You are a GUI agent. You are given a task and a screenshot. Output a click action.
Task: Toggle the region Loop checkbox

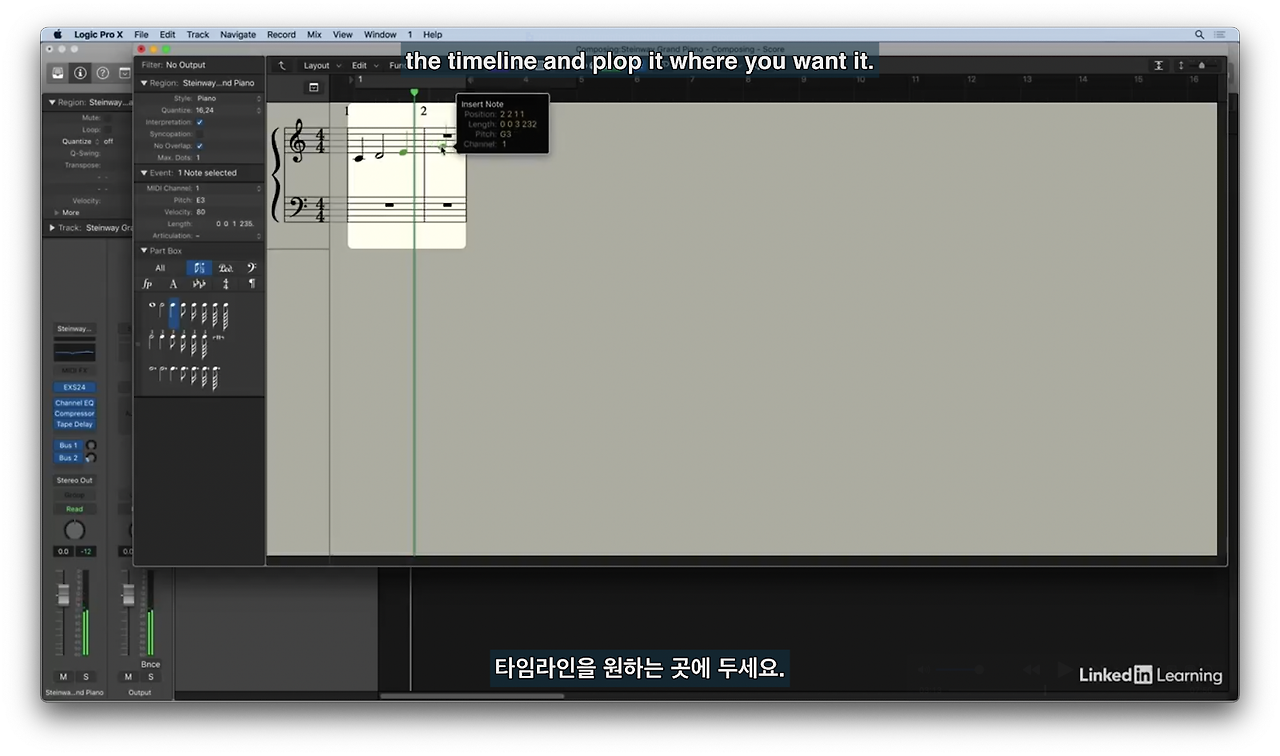[x=108, y=130]
